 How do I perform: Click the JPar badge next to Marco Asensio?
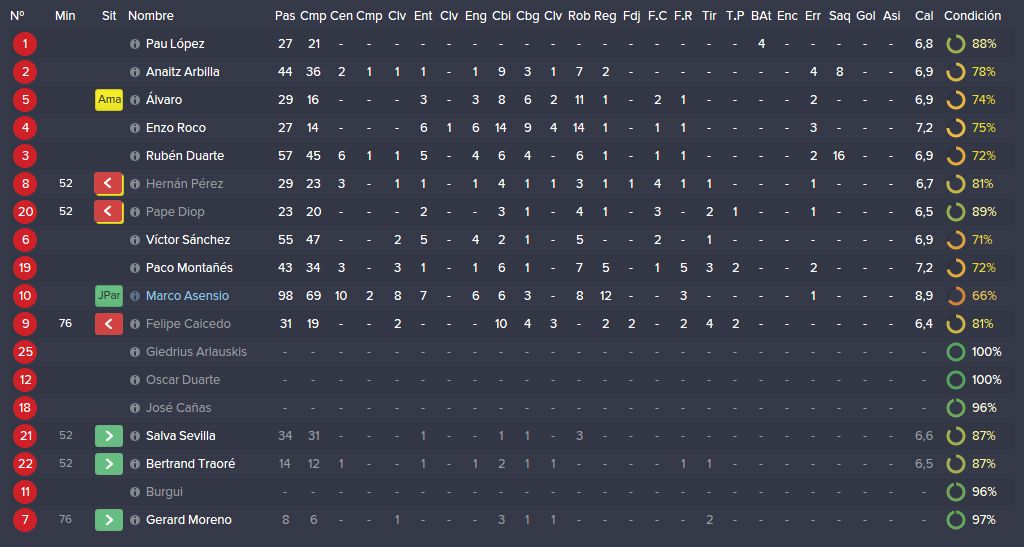click(109, 296)
